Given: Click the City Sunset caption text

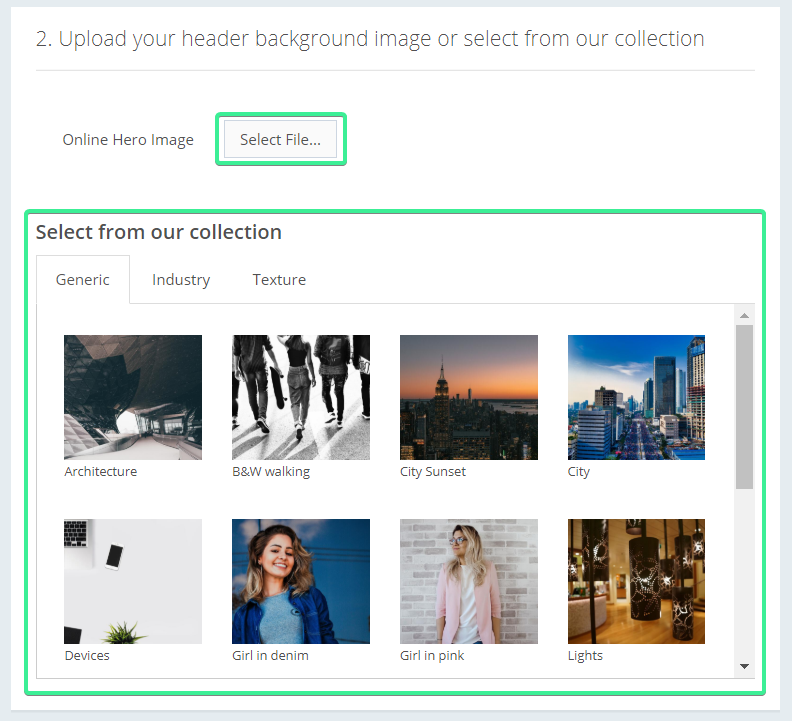Looking at the screenshot, I should (x=433, y=471).
